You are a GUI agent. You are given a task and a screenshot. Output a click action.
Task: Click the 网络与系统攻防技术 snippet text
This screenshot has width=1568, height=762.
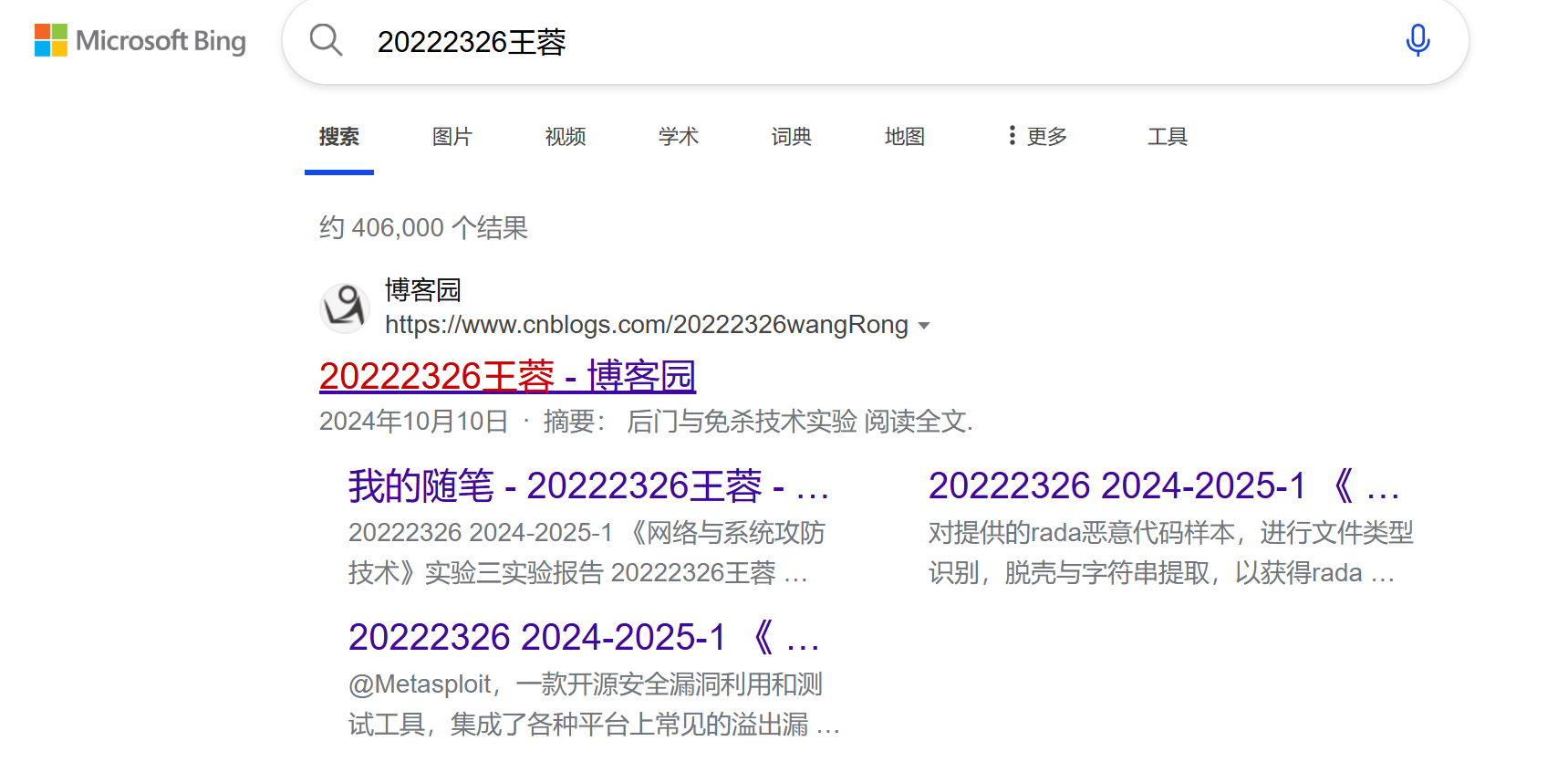point(587,553)
